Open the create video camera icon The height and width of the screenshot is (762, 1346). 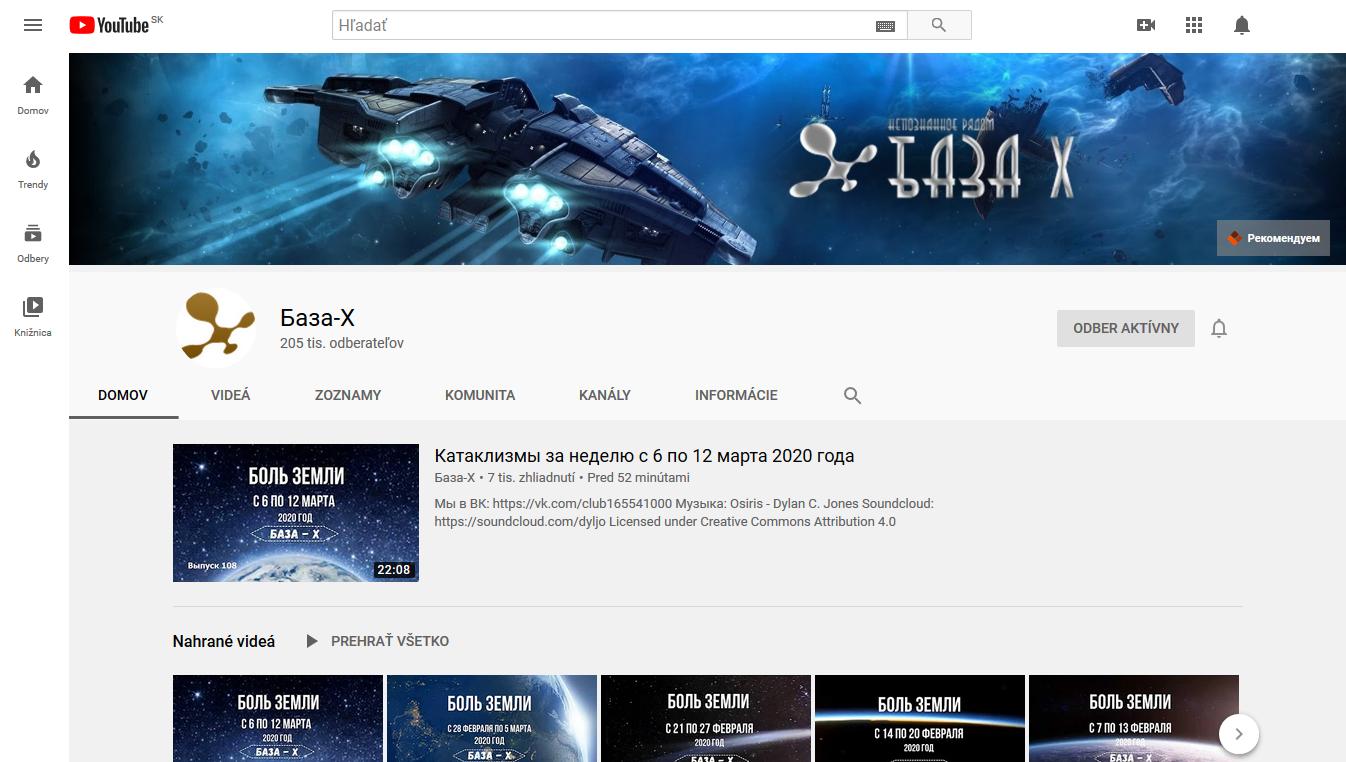[x=1146, y=25]
